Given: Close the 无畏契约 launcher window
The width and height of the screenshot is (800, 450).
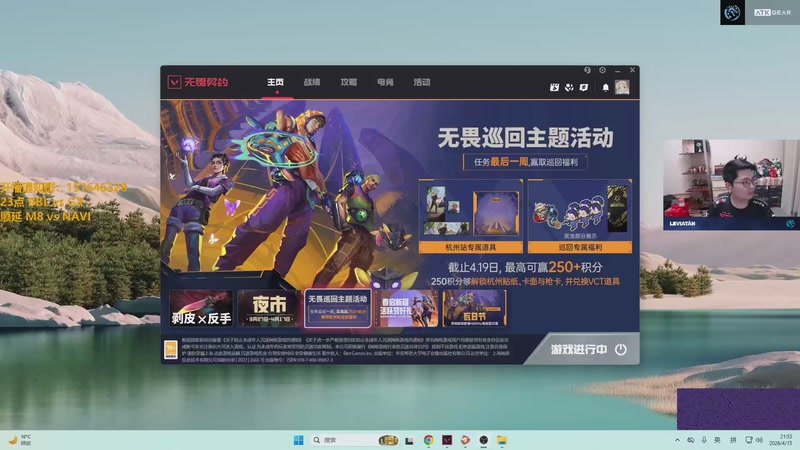Looking at the screenshot, I should [632, 70].
